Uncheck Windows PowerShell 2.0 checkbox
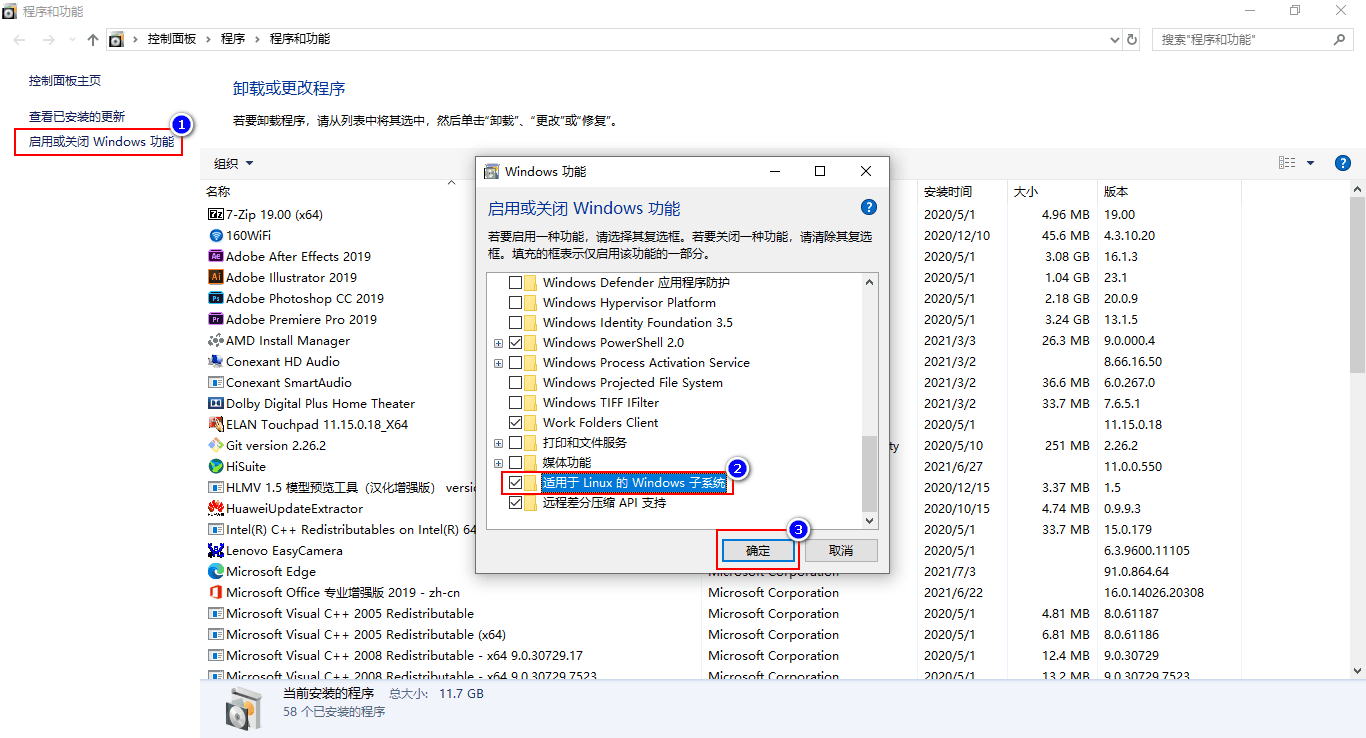Screen dimensions: 1366x738 coord(515,343)
